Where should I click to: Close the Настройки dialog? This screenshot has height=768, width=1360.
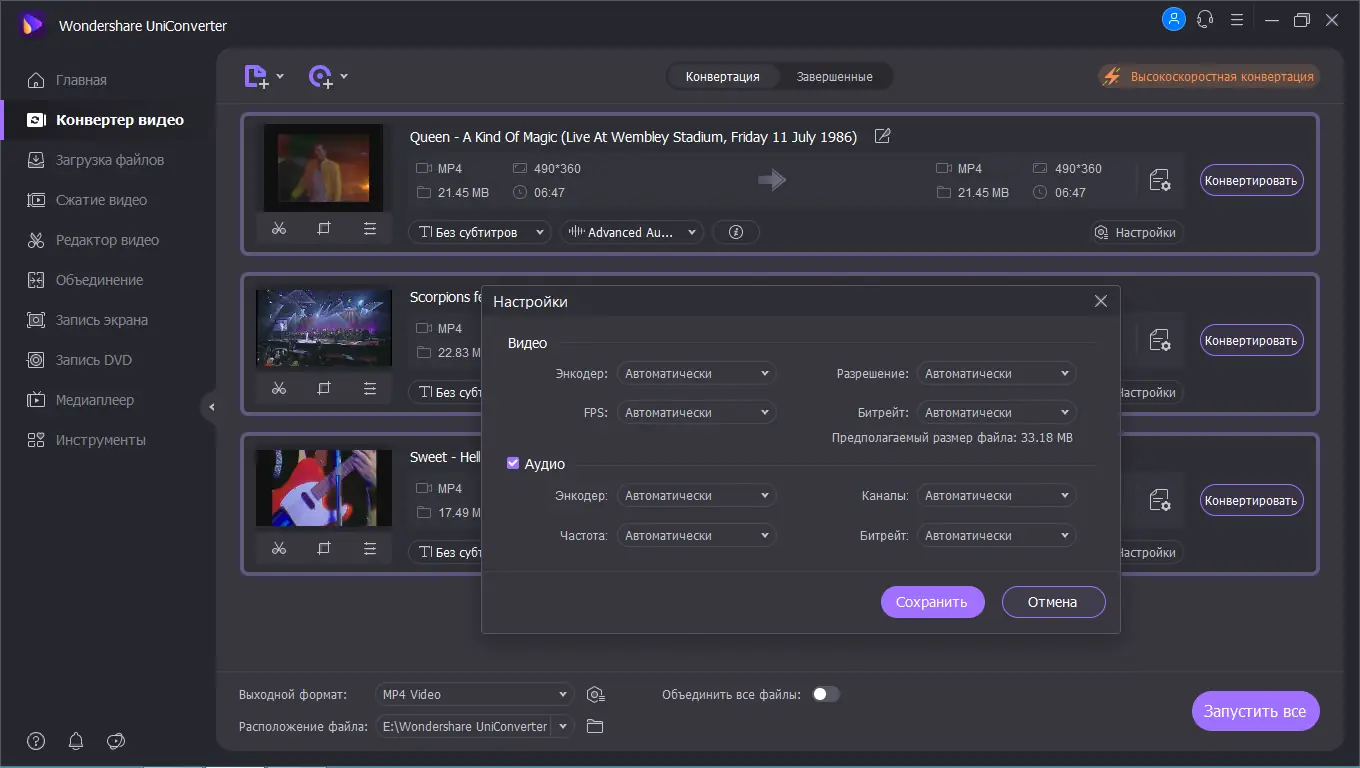pyautogui.click(x=1101, y=301)
